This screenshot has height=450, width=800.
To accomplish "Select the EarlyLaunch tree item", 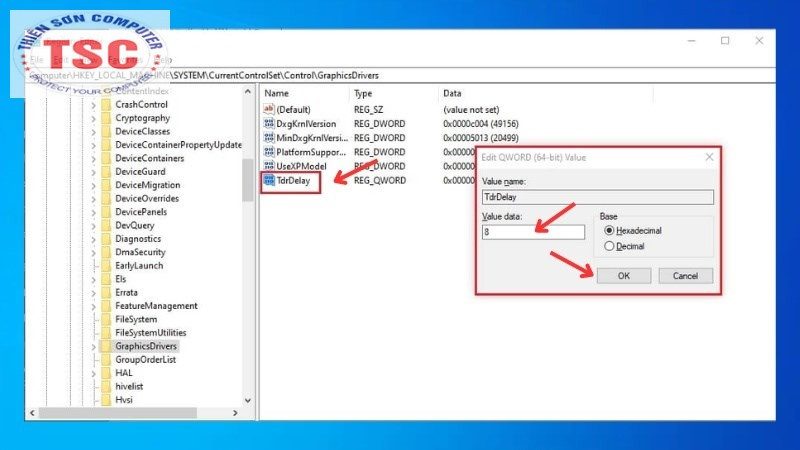I will (139, 265).
